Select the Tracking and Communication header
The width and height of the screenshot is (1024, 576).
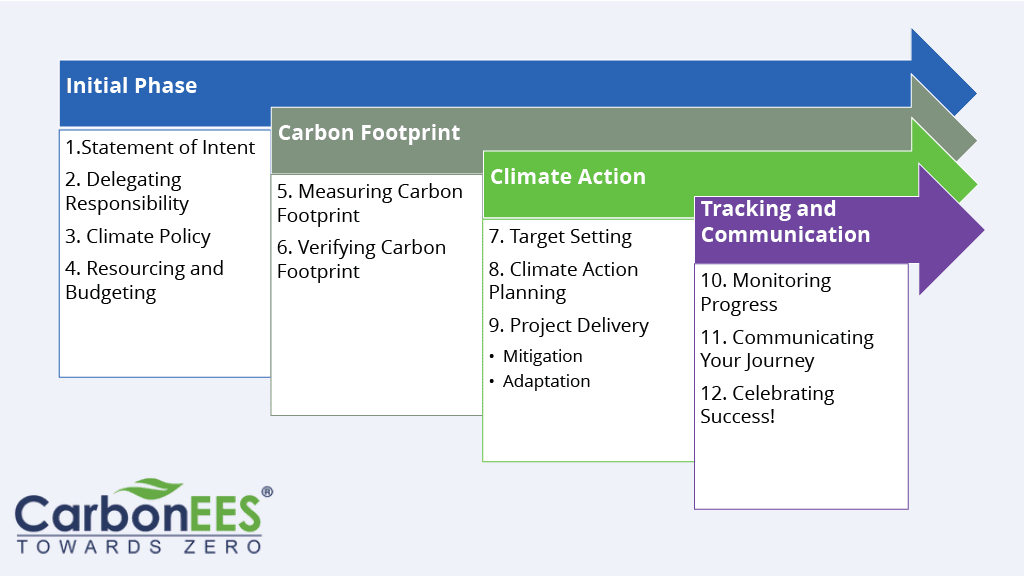pos(785,222)
